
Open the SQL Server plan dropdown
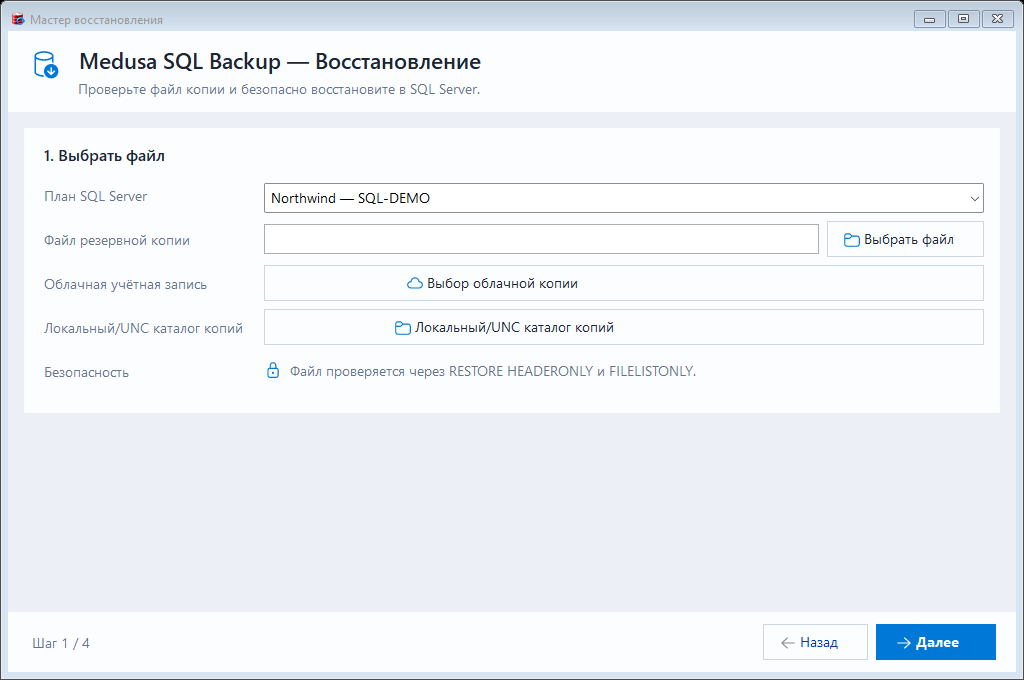624,198
